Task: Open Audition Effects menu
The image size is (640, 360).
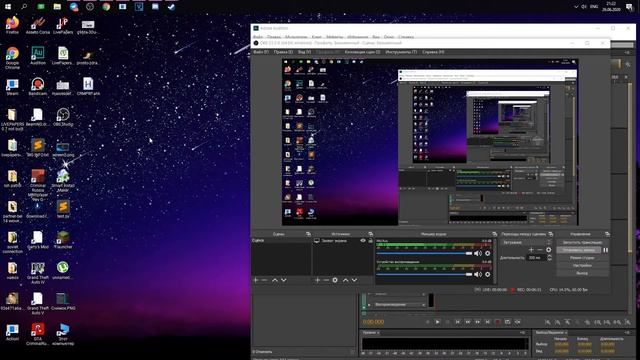Action: click(335, 37)
